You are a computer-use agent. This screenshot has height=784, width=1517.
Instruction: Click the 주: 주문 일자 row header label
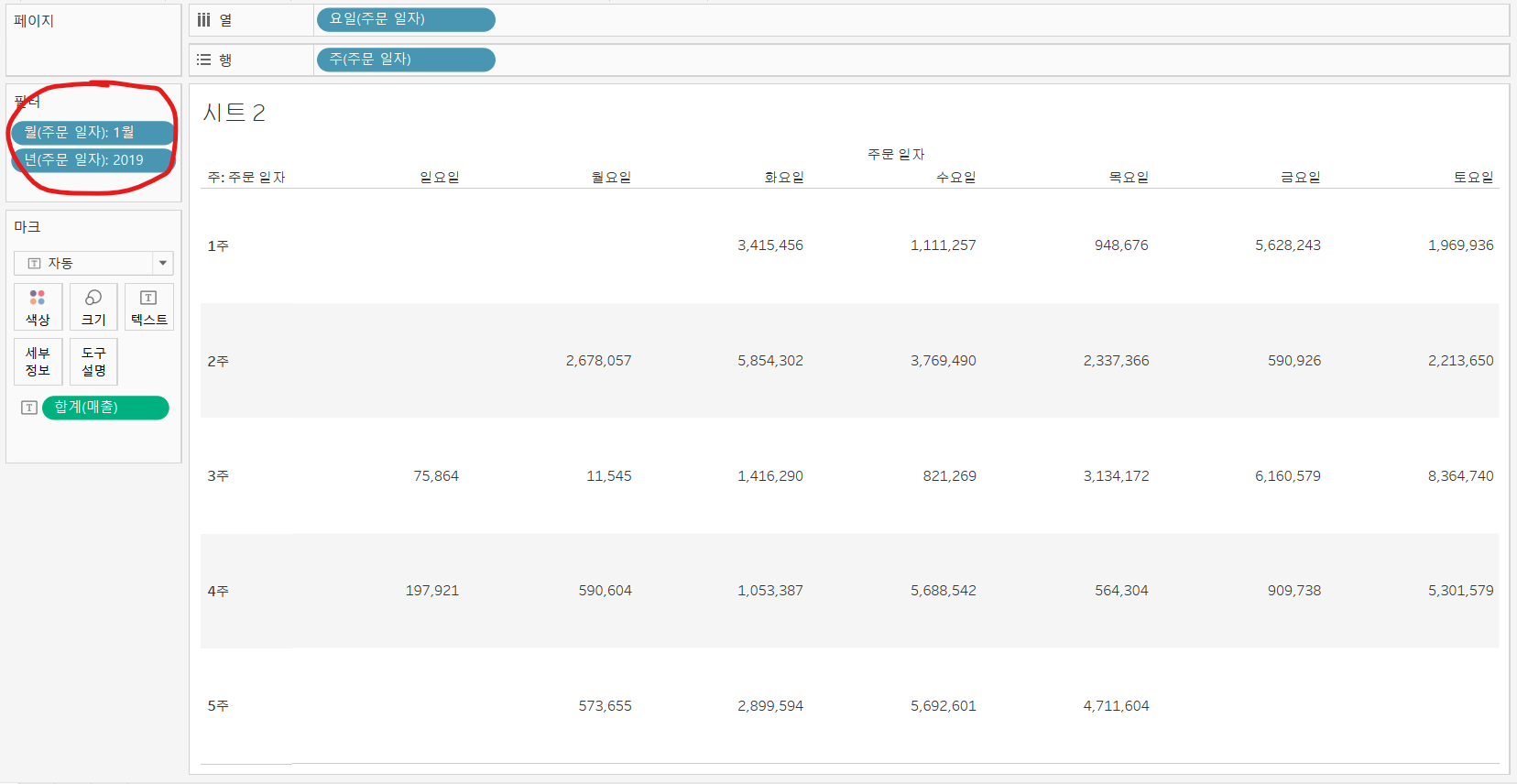pyautogui.click(x=246, y=177)
